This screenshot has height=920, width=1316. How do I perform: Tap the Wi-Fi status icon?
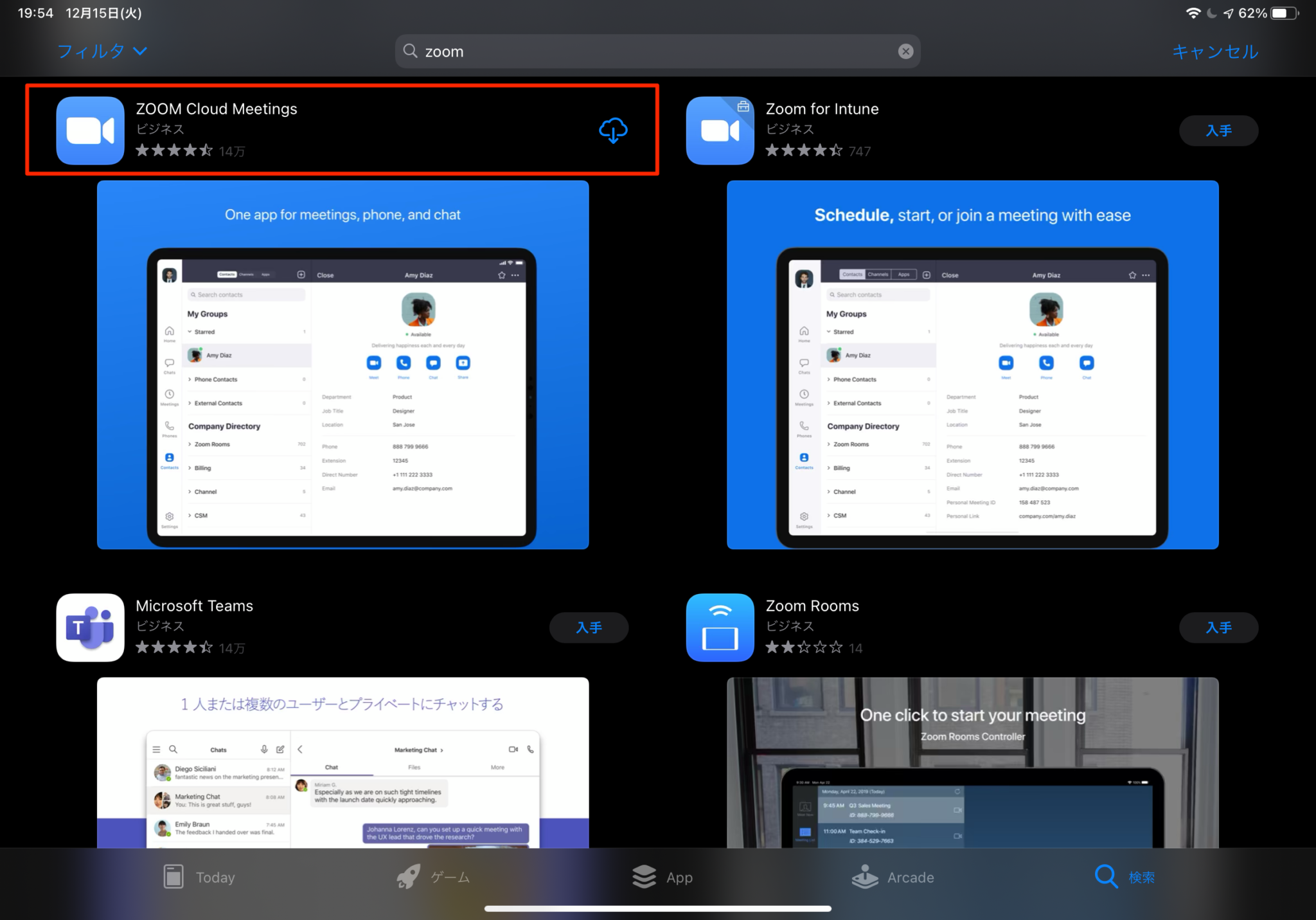click(1193, 13)
